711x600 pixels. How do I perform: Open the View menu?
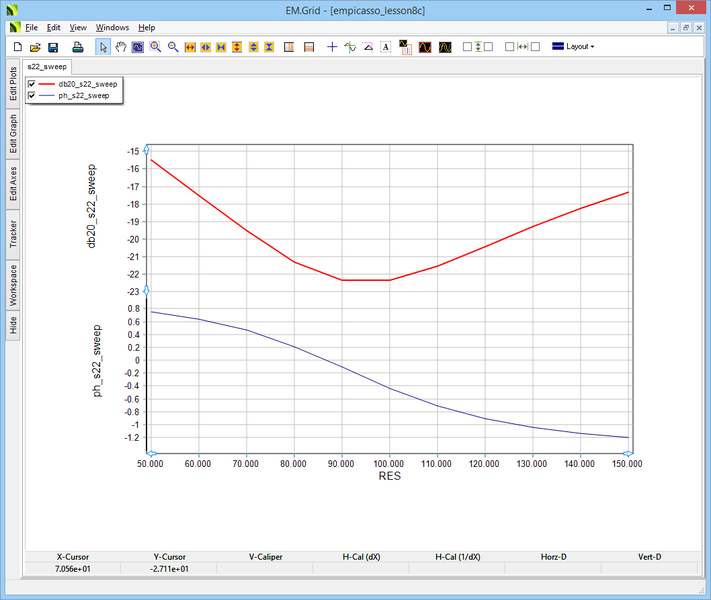(78, 27)
